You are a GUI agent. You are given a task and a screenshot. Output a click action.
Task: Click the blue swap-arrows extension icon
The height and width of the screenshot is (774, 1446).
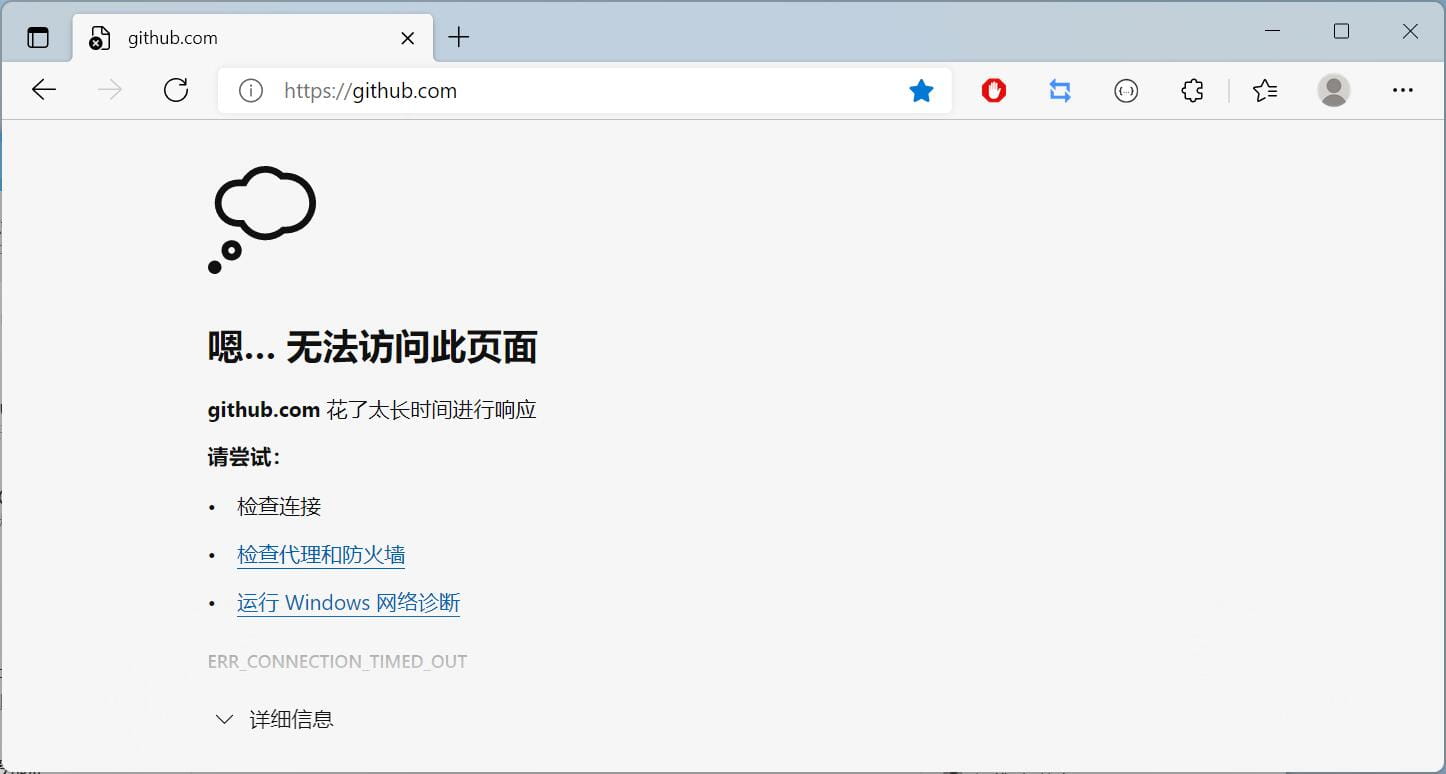click(1058, 90)
